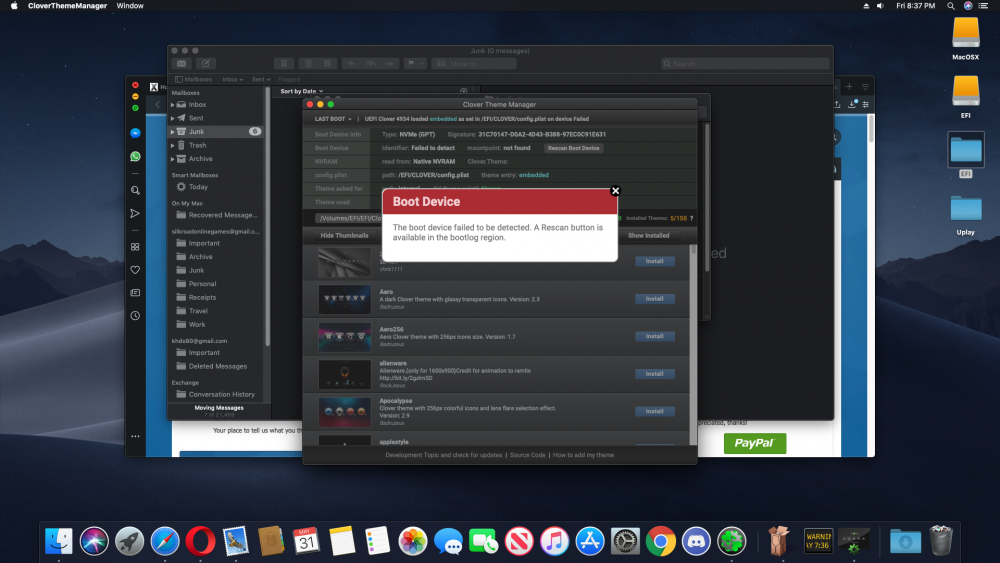Click the PayPal button on the webpage
Image resolution: width=1000 pixels, height=563 pixels.
[x=754, y=443]
